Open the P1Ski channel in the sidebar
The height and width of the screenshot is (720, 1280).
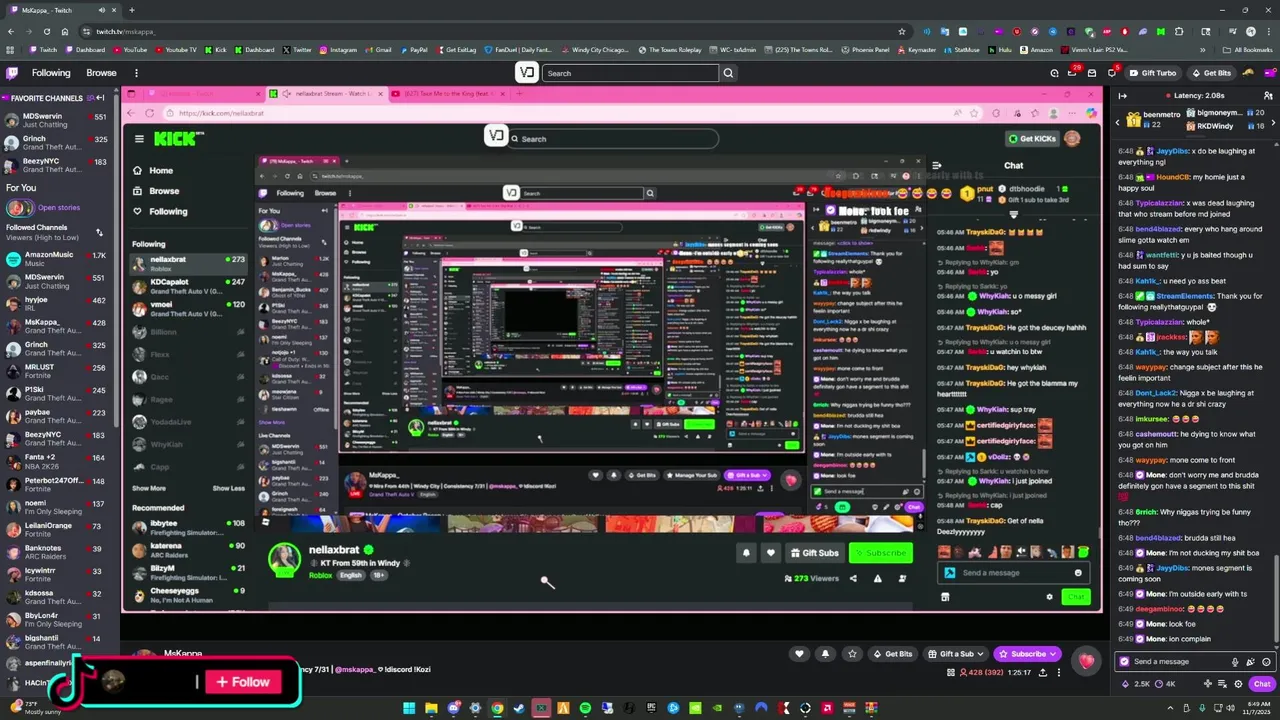59,394
